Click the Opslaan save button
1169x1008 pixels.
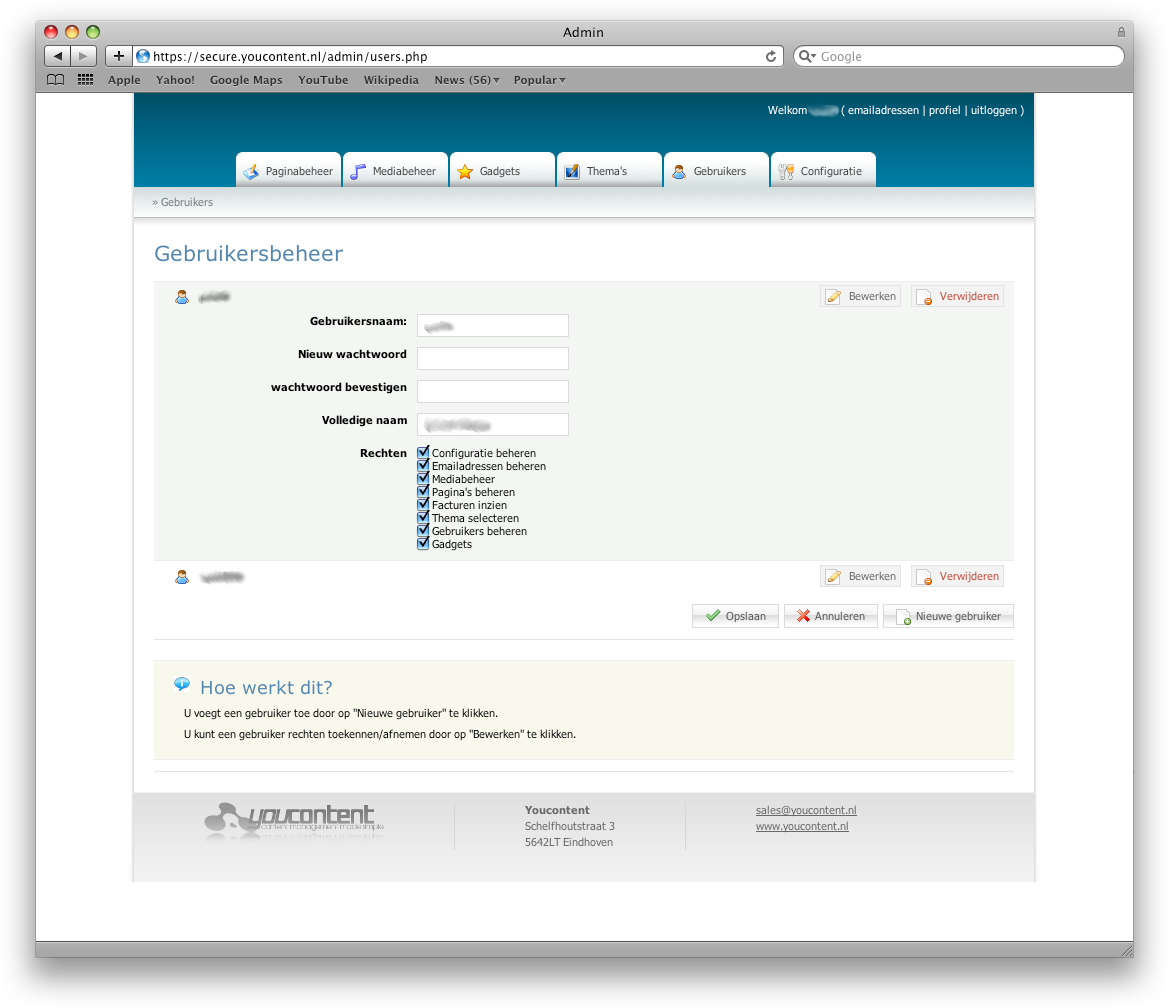click(x=735, y=616)
